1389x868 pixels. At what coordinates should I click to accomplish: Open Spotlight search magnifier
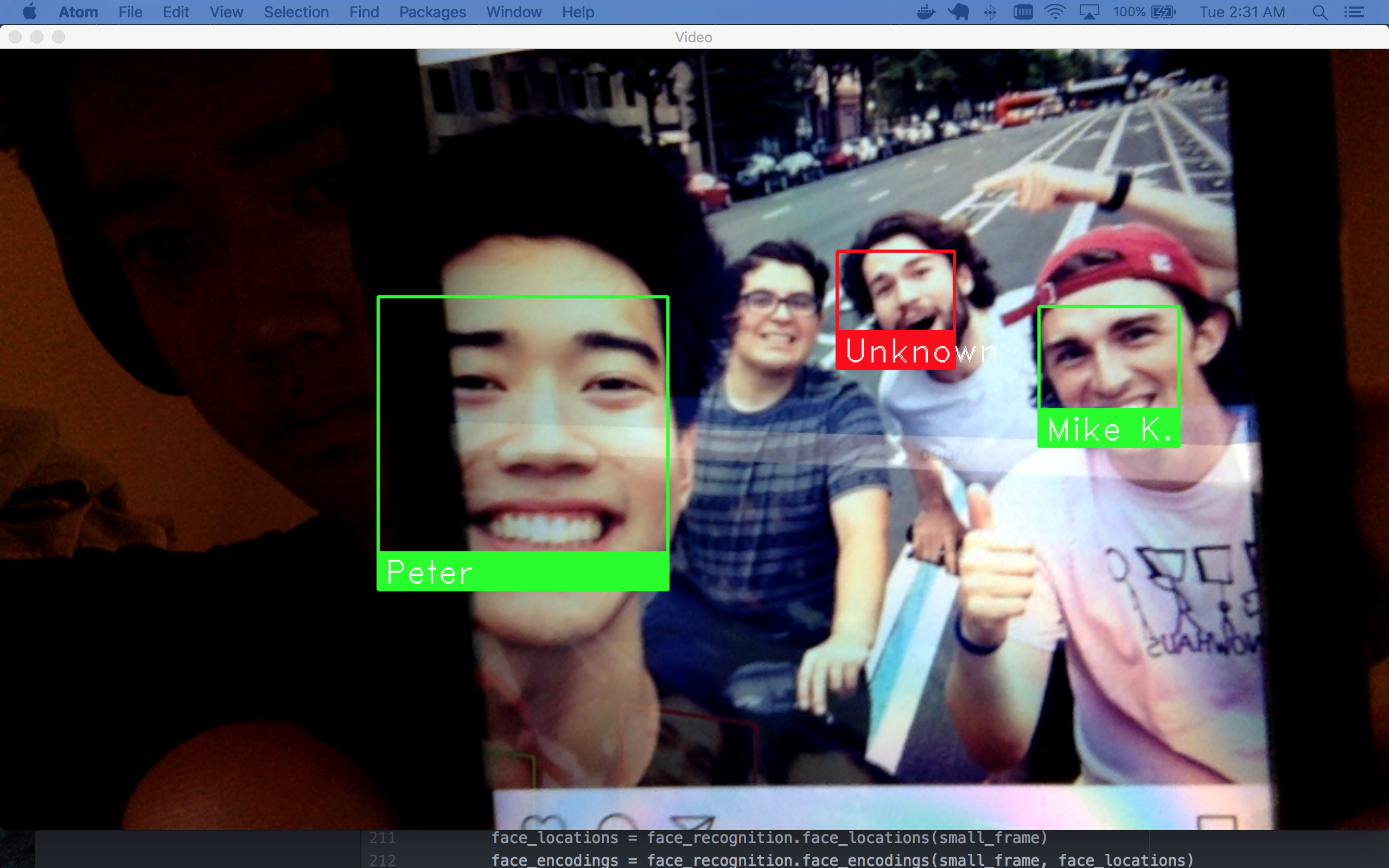(1320, 12)
